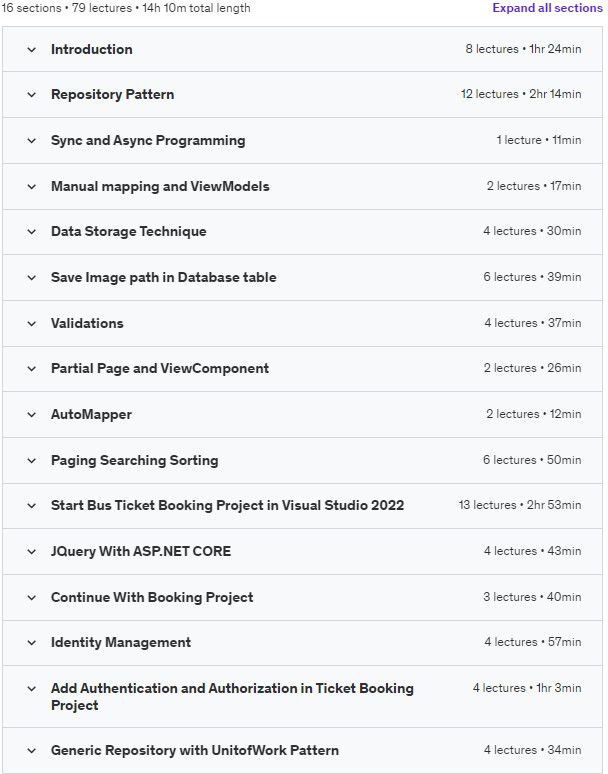Expand the AutoMapper section chevron
Image resolution: width=608 pixels, height=774 pixels.
32,415
